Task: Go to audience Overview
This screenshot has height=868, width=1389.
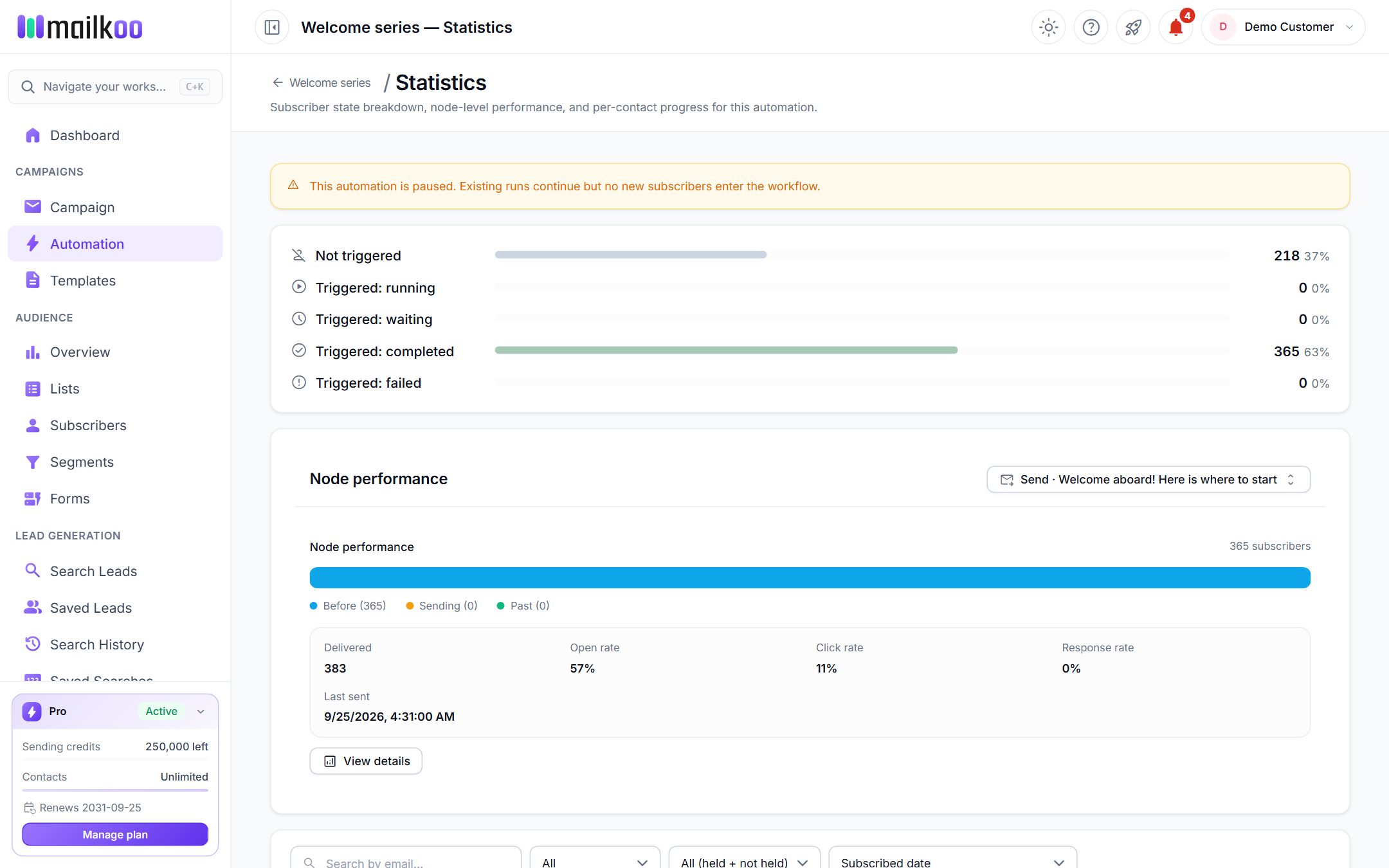Action: 115,352
